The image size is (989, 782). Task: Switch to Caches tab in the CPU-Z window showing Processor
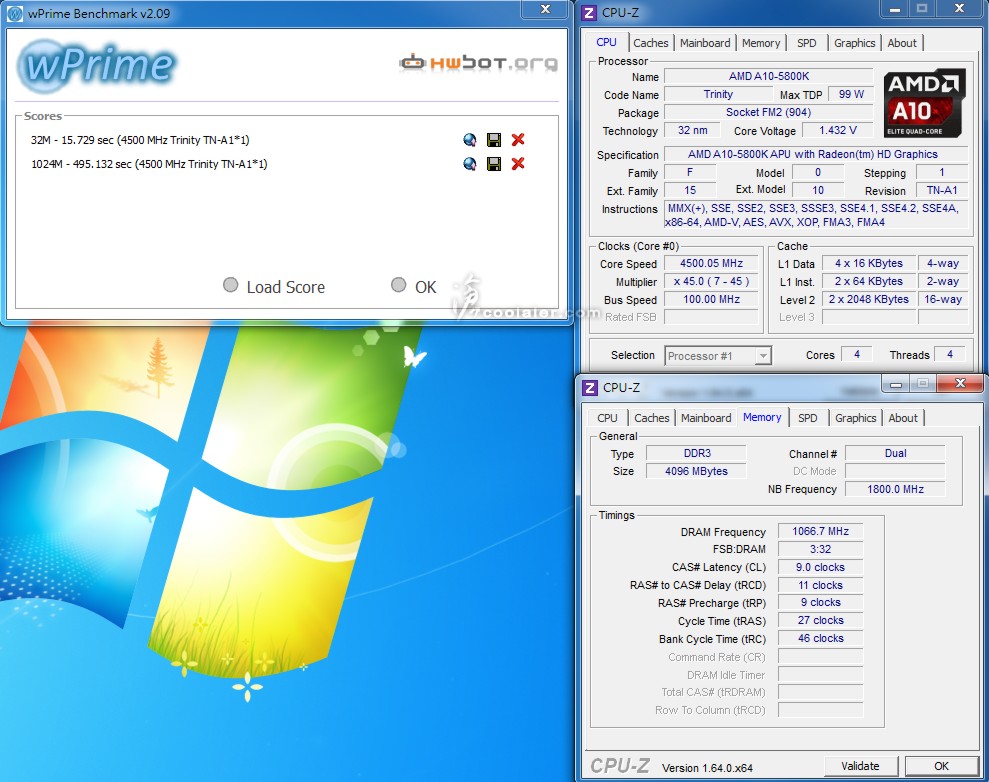(650, 43)
